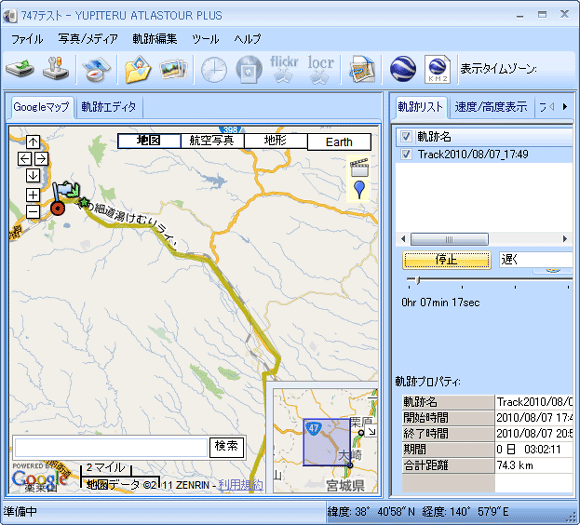Open the 軌跡編集 menu
The width and height of the screenshot is (580, 525).
[x=155, y=39]
